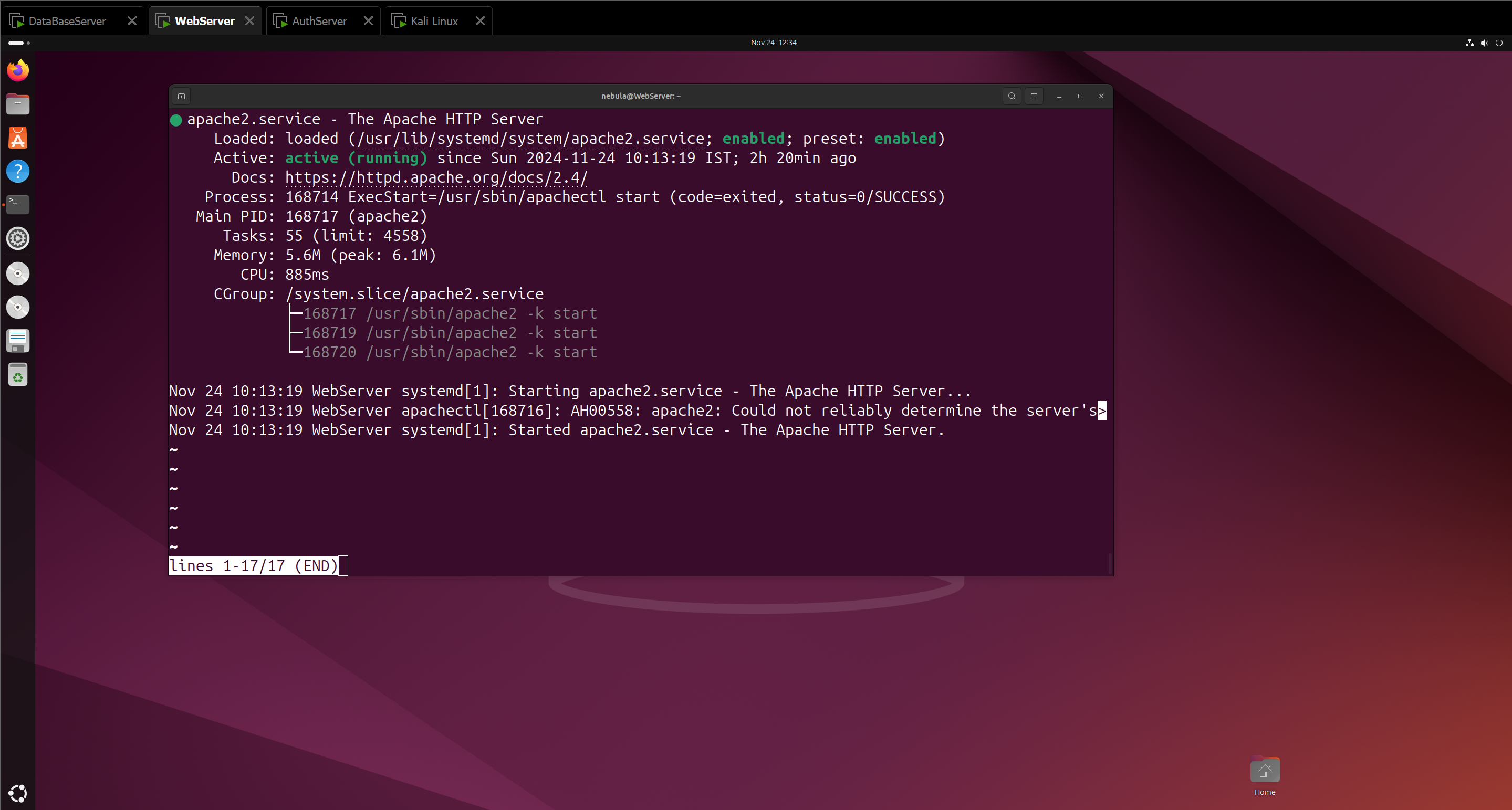1512x810 pixels.
Task: Show applications with Ubuntu logo button
Action: [18, 793]
